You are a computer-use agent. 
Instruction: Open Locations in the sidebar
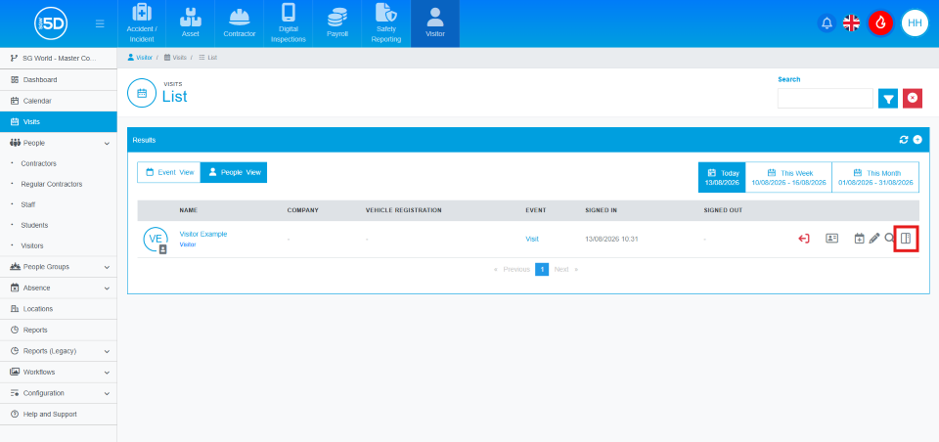(x=58, y=308)
